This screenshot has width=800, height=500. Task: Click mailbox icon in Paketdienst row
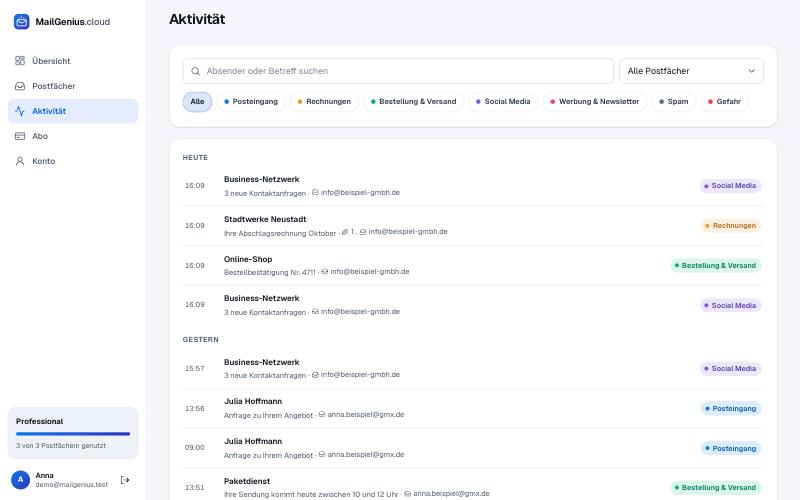point(407,493)
